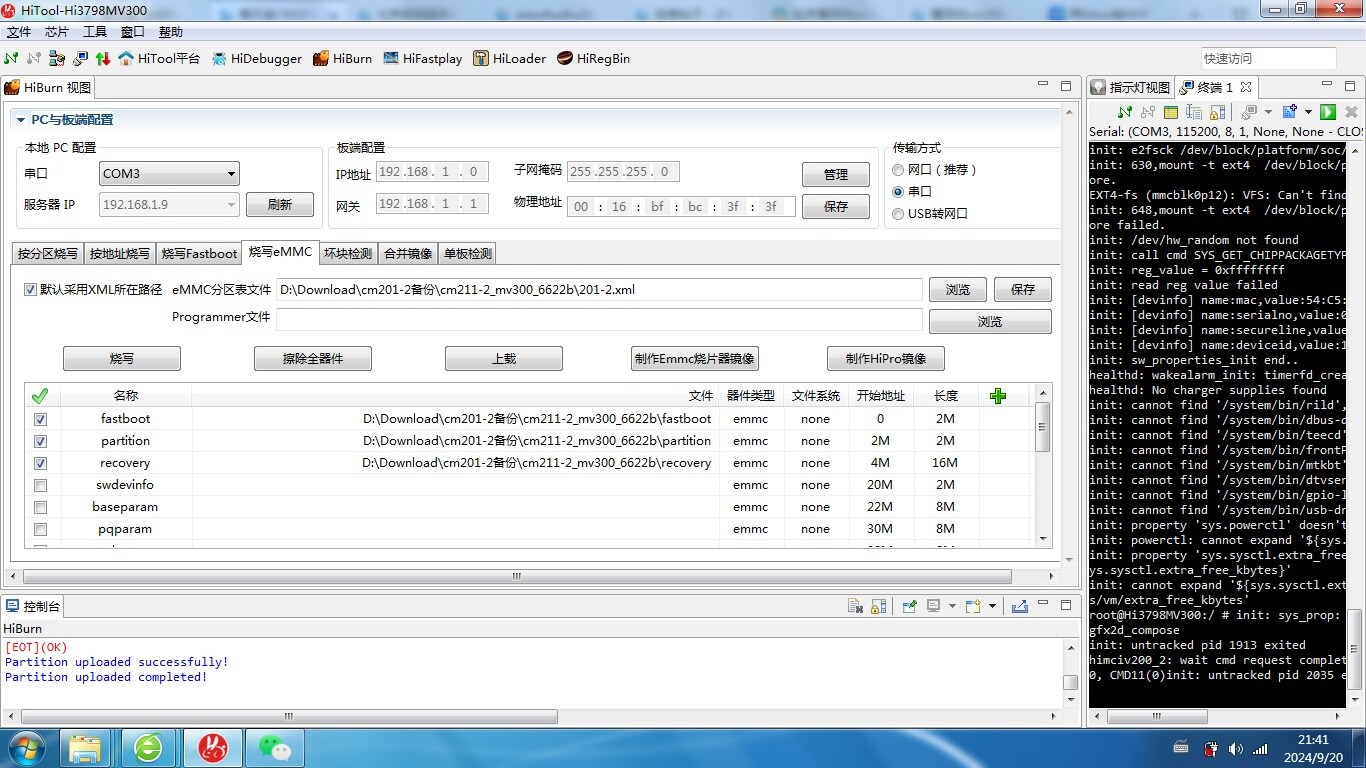Image resolution: width=1366 pixels, height=768 pixels.
Task: Click the volume speaker tray icon
Action: point(1236,748)
